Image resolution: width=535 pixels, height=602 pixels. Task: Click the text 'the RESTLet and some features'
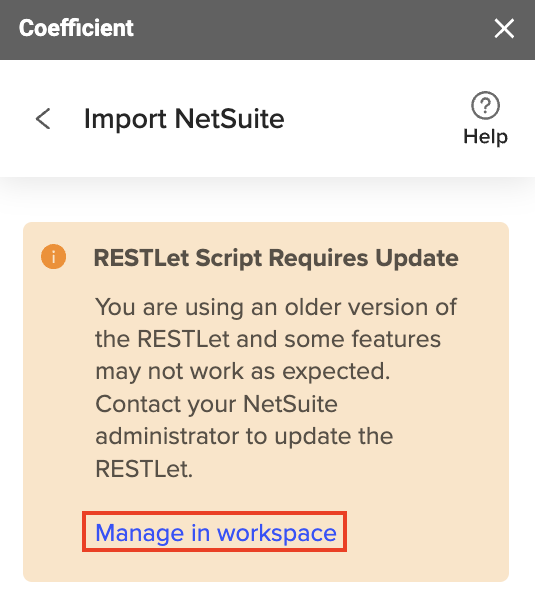268,339
